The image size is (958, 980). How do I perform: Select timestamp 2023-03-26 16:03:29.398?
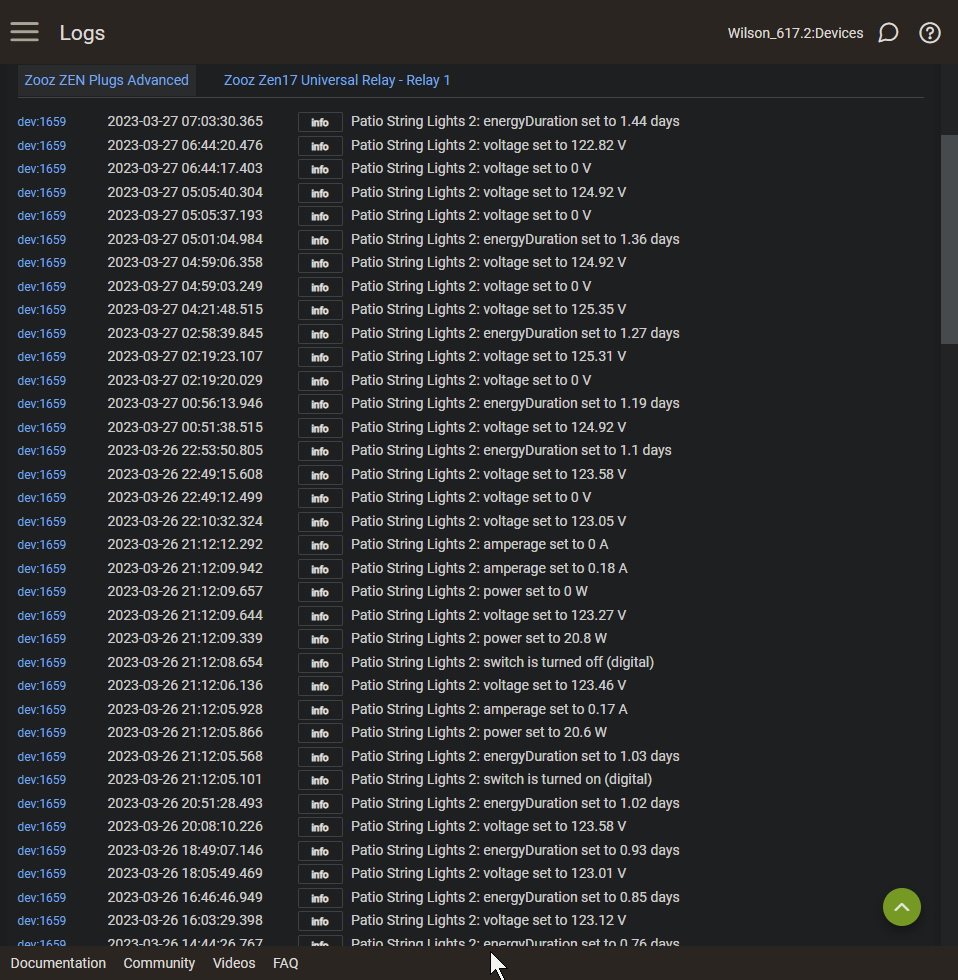click(185, 920)
